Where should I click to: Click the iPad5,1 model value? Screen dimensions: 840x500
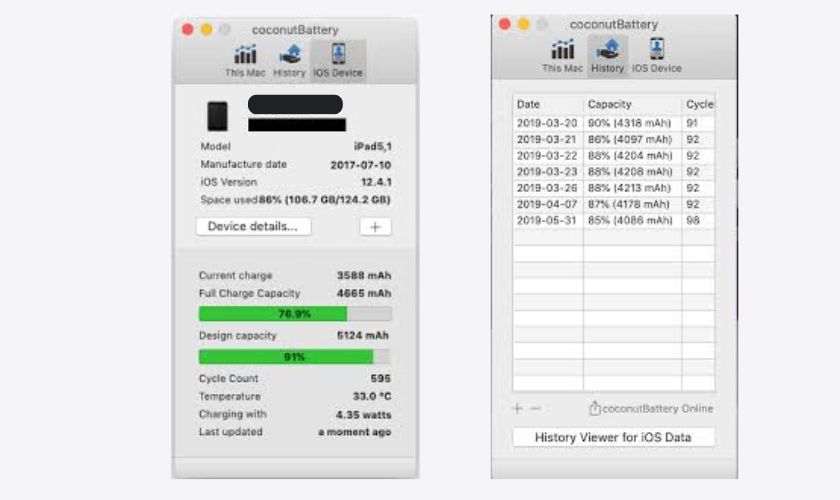point(373,146)
